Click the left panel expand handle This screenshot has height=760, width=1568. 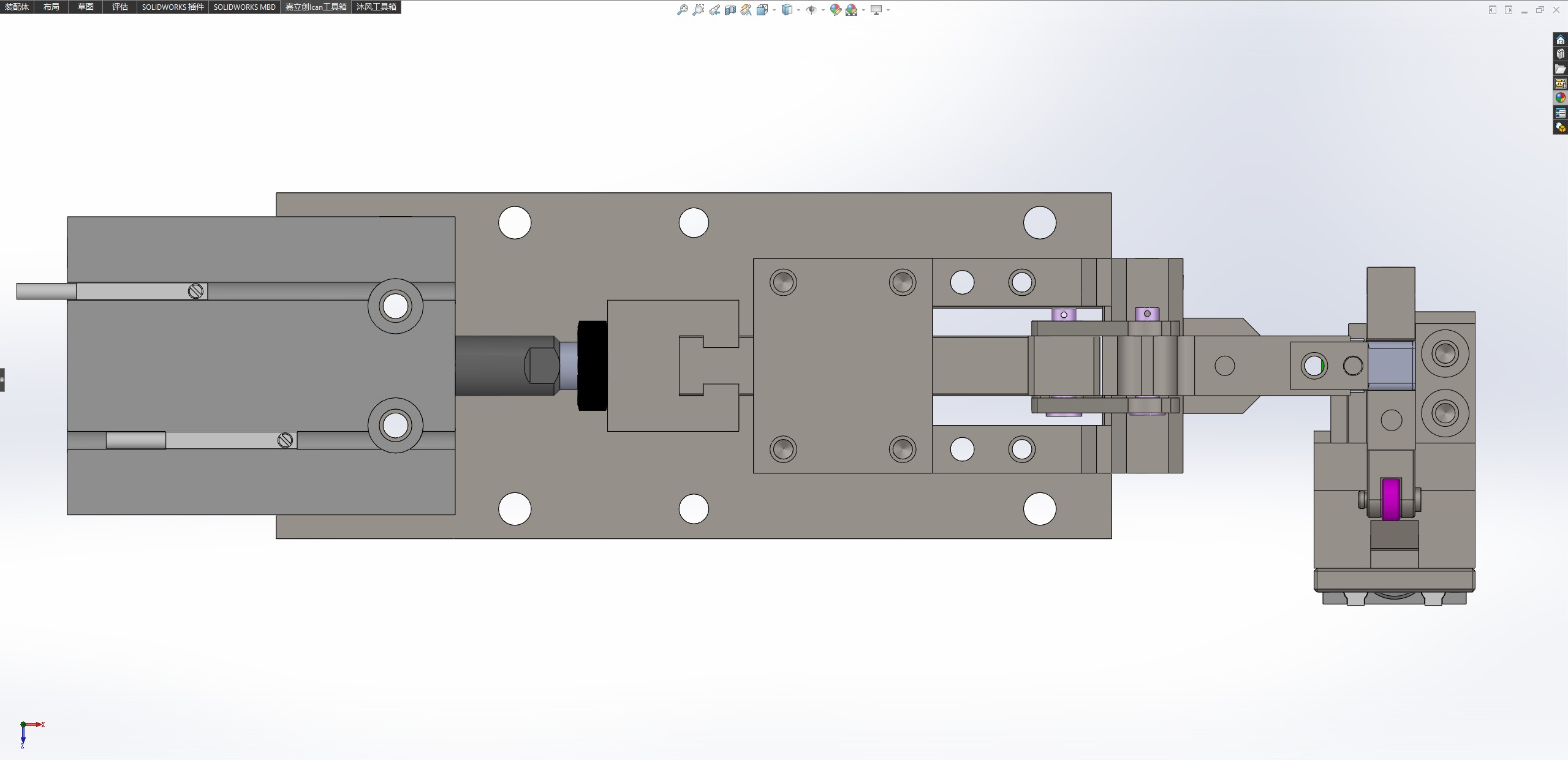coord(2,380)
